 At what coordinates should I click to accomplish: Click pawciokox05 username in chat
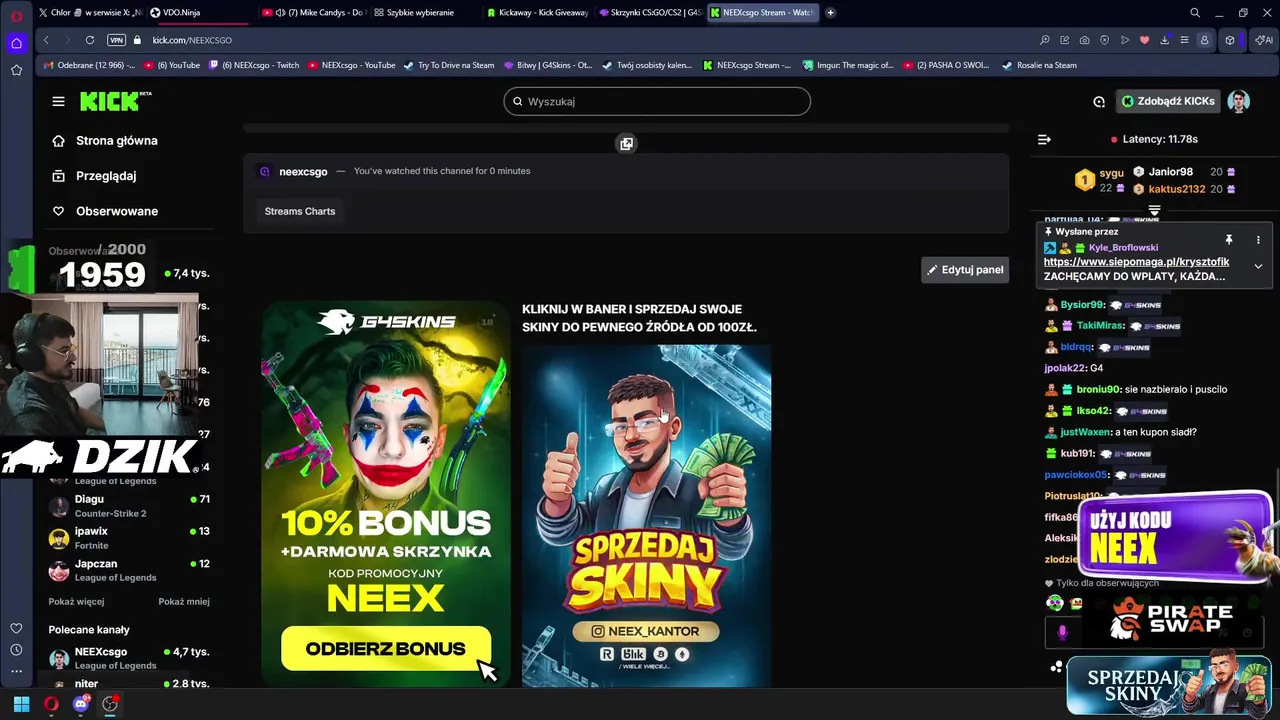(x=1075, y=475)
